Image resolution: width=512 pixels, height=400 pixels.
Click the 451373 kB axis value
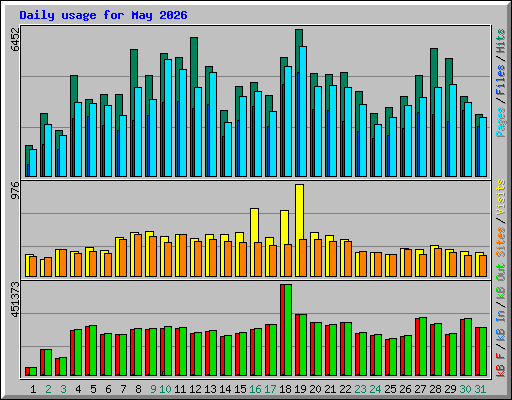(x=16, y=299)
